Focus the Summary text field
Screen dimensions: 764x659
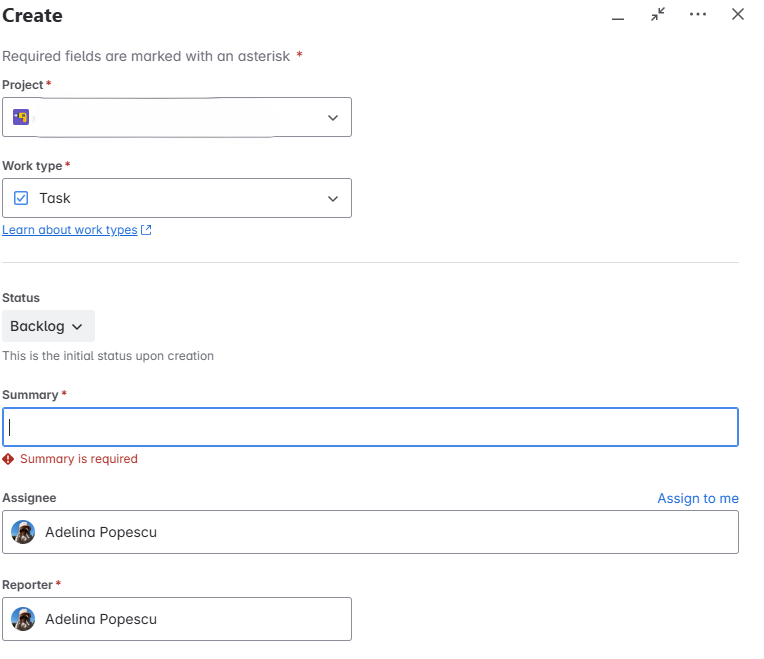(370, 427)
